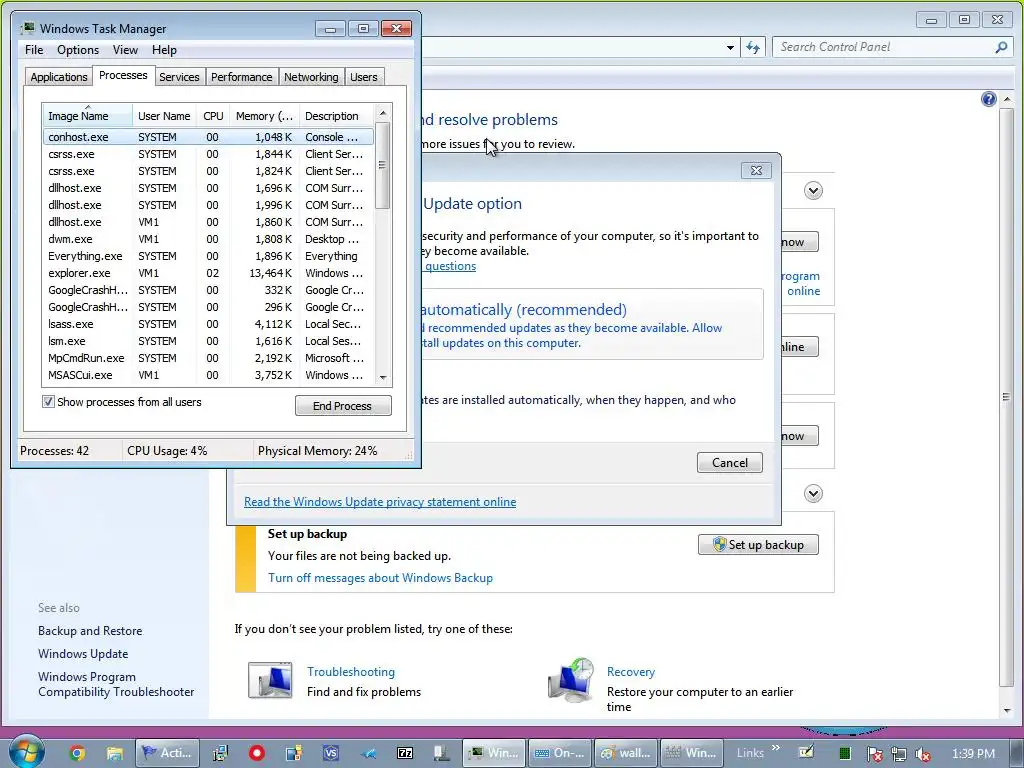Click the Task Manager title bar icon

[28, 28]
